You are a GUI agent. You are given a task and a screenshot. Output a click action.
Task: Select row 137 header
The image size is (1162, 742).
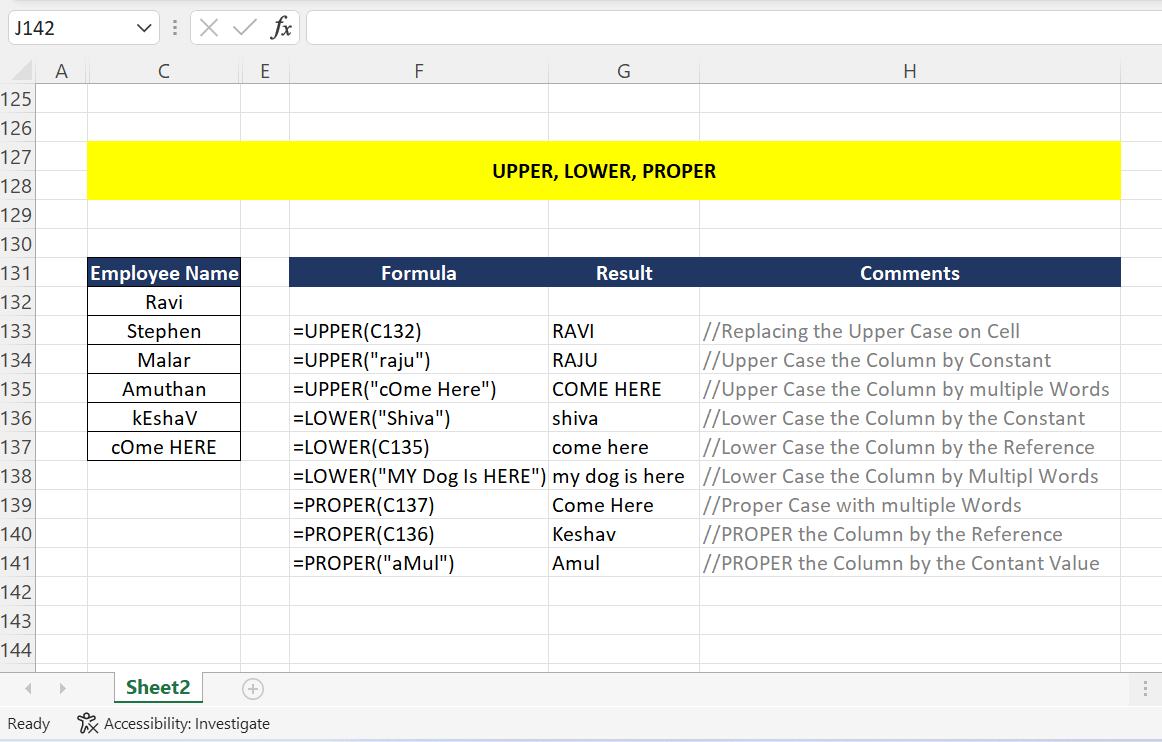coord(17,448)
